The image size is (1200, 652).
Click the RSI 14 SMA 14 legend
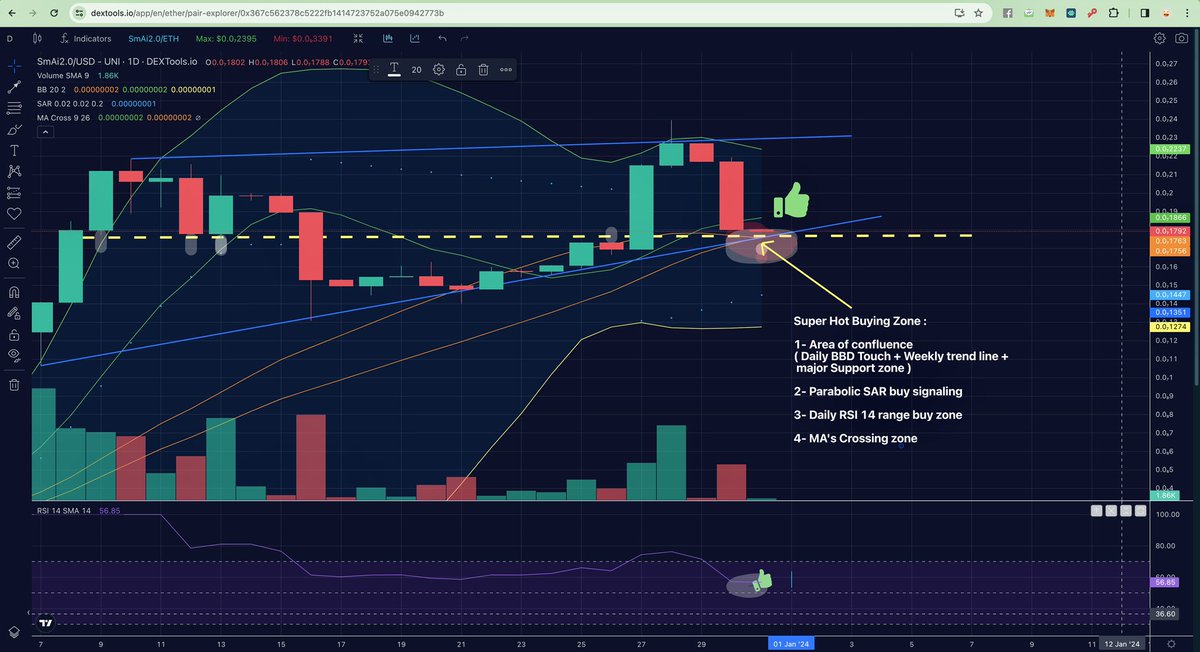(x=62, y=511)
